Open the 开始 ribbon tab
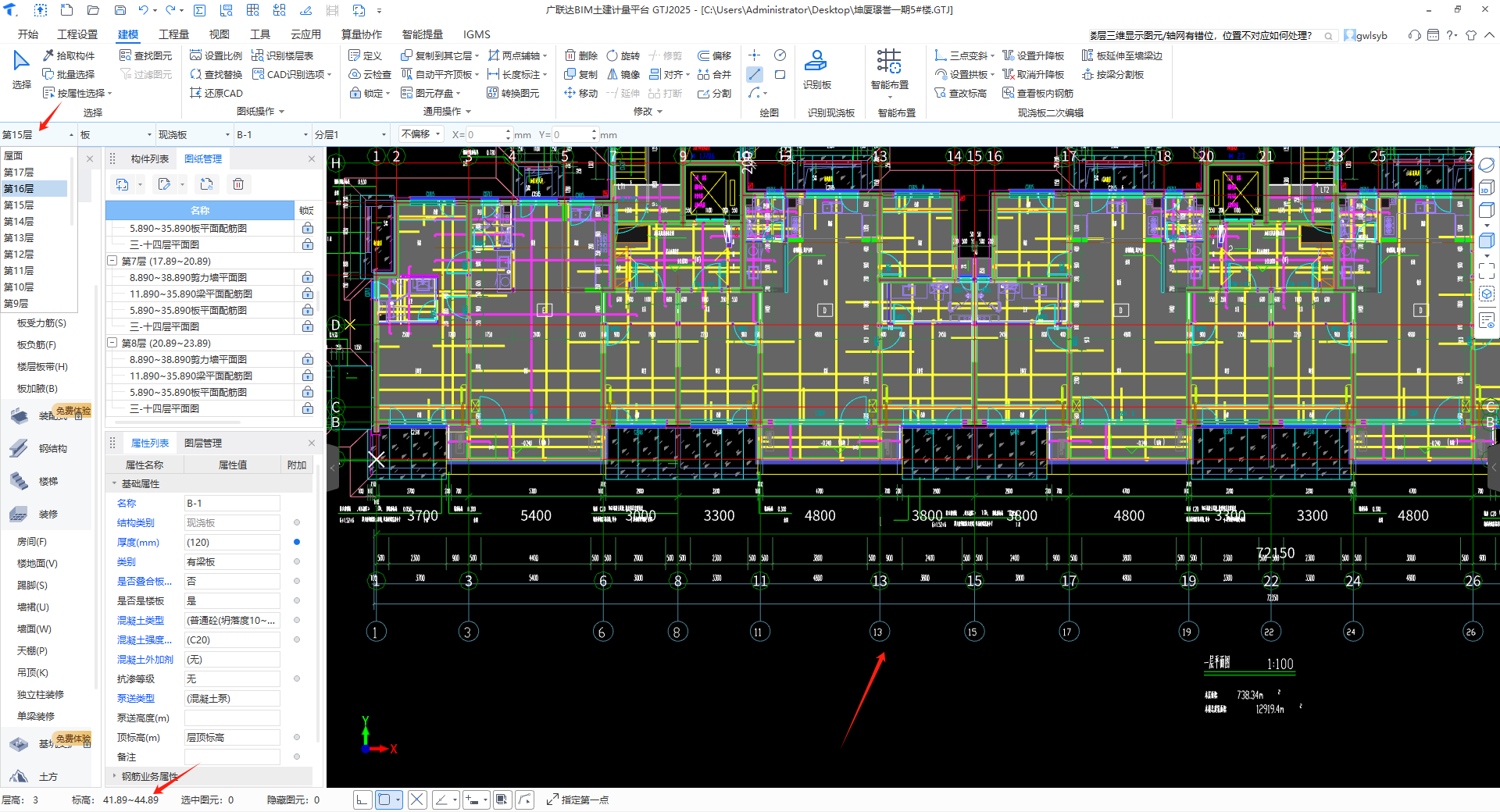Viewport: 1500px width, 812px height. click(28, 34)
